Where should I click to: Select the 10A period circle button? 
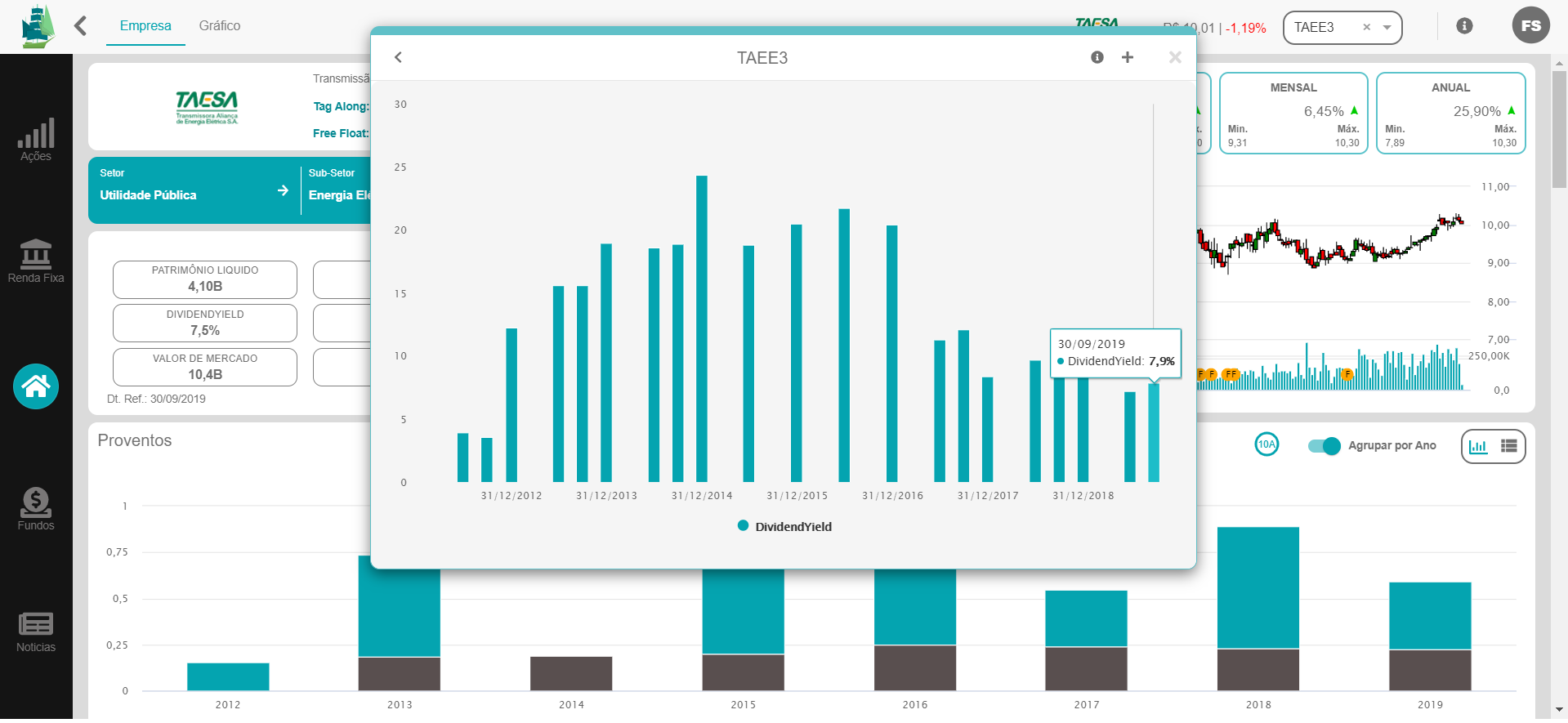[1266, 444]
